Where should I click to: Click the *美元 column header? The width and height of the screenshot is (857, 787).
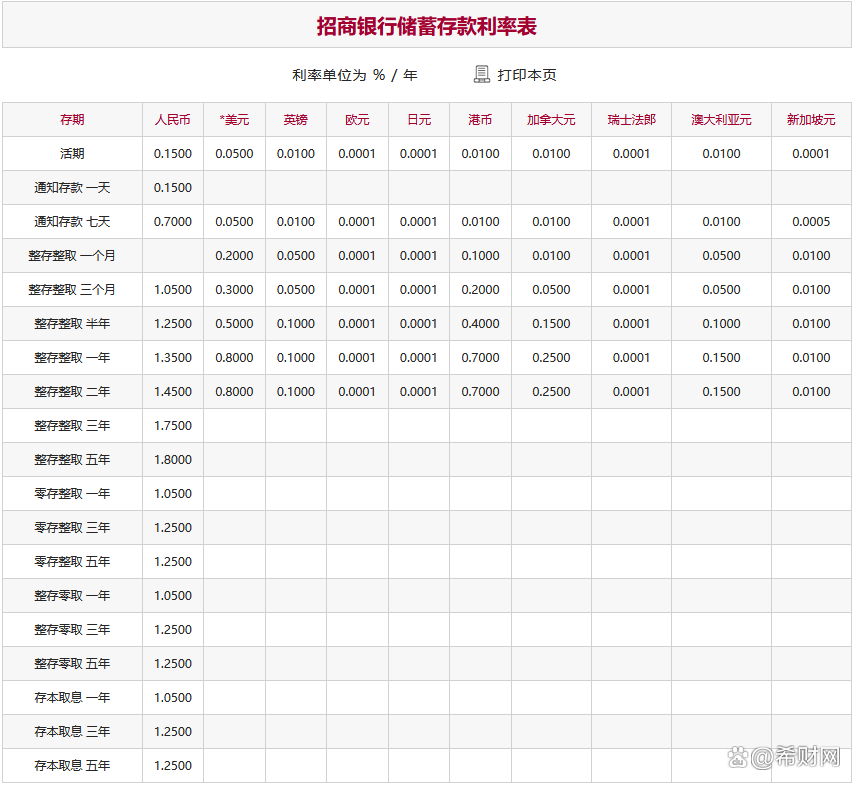coord(234,120)
